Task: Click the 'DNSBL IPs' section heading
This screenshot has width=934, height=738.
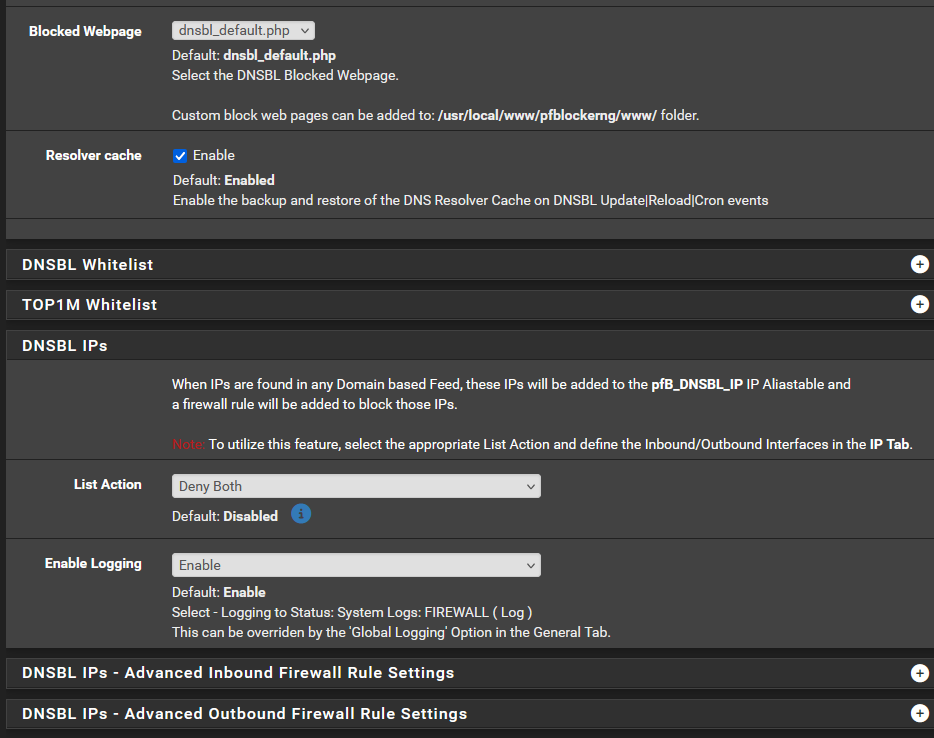Action: [65, 346]
